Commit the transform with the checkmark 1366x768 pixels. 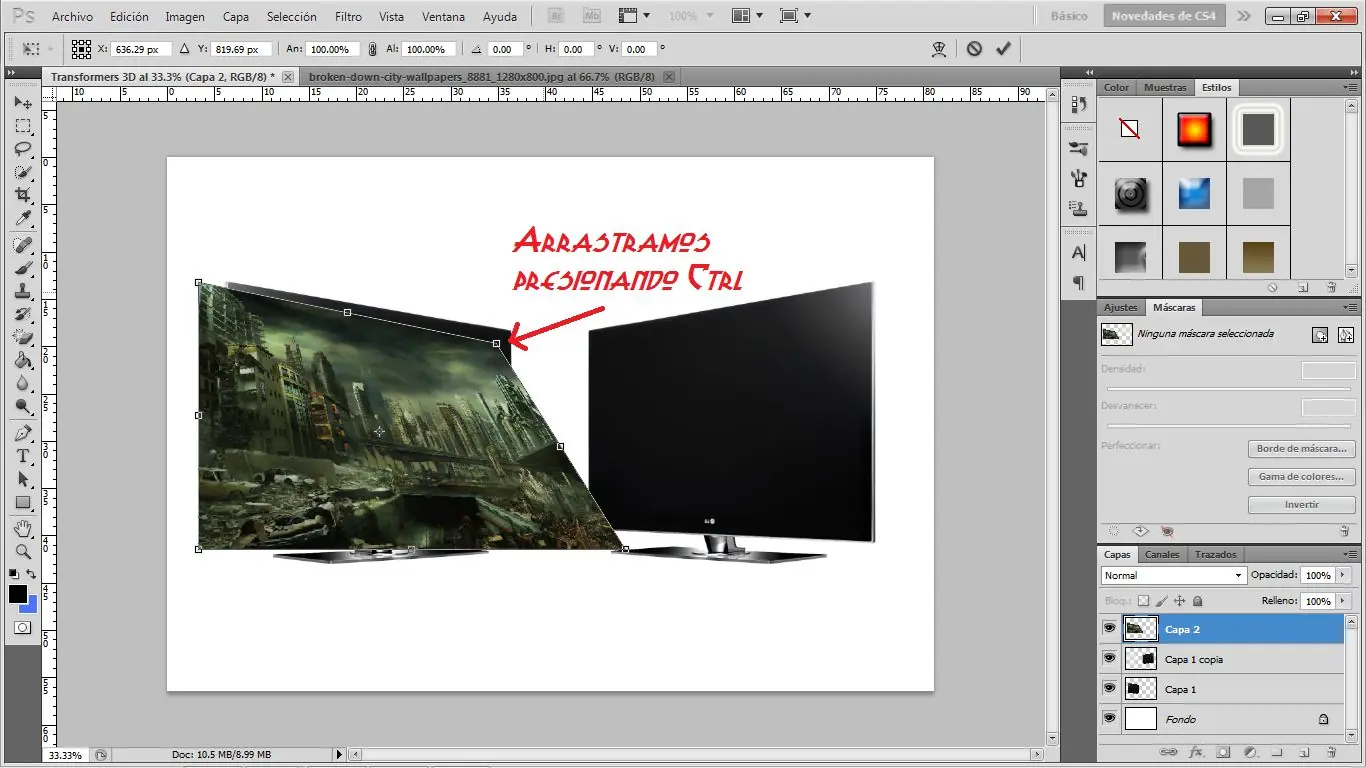point(1003,48)
